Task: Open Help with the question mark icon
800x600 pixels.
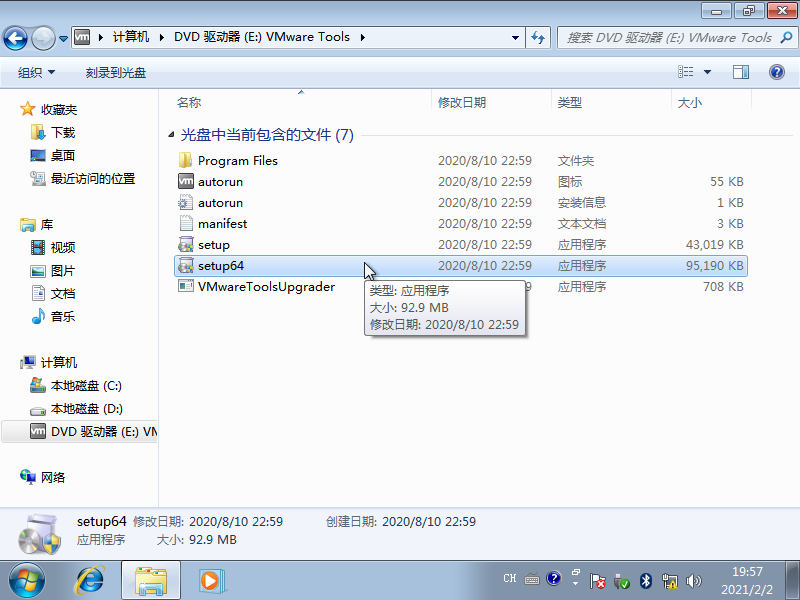Action: click(x=777, y=72)
